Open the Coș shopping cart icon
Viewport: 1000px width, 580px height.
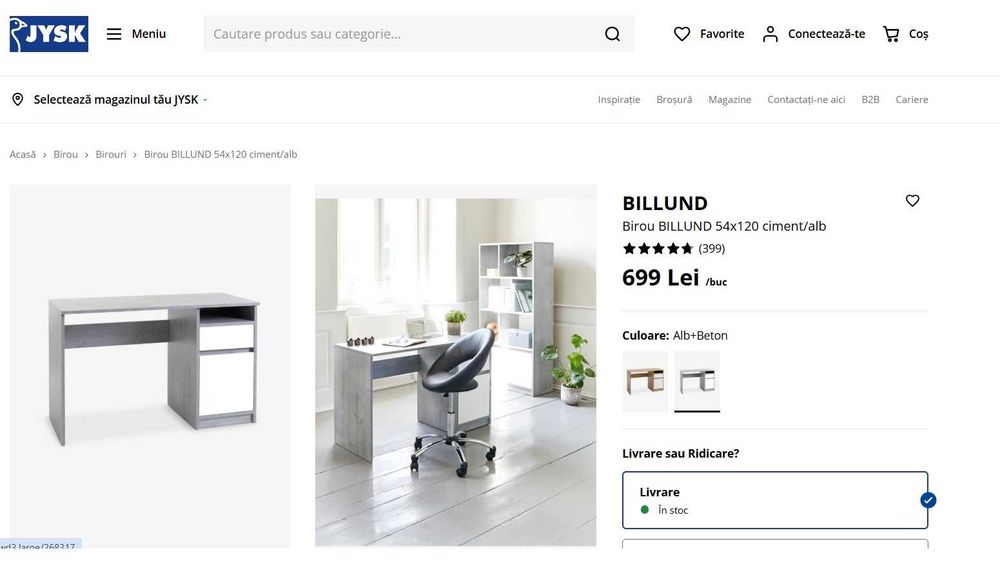point(891,34)
